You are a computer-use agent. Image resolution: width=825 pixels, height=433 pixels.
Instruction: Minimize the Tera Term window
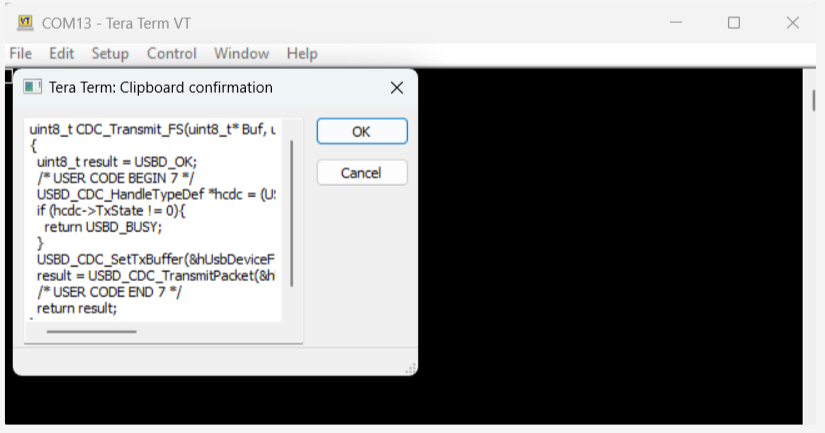[676, 23]
